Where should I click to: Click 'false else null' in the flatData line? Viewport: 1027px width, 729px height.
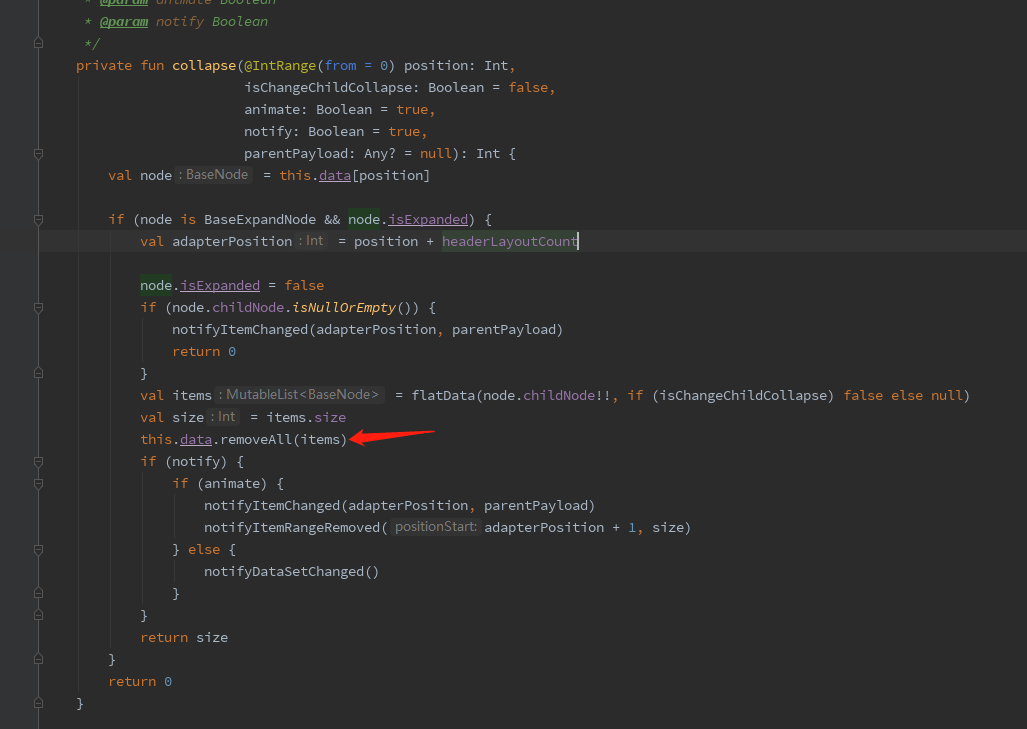pos(903,396)
